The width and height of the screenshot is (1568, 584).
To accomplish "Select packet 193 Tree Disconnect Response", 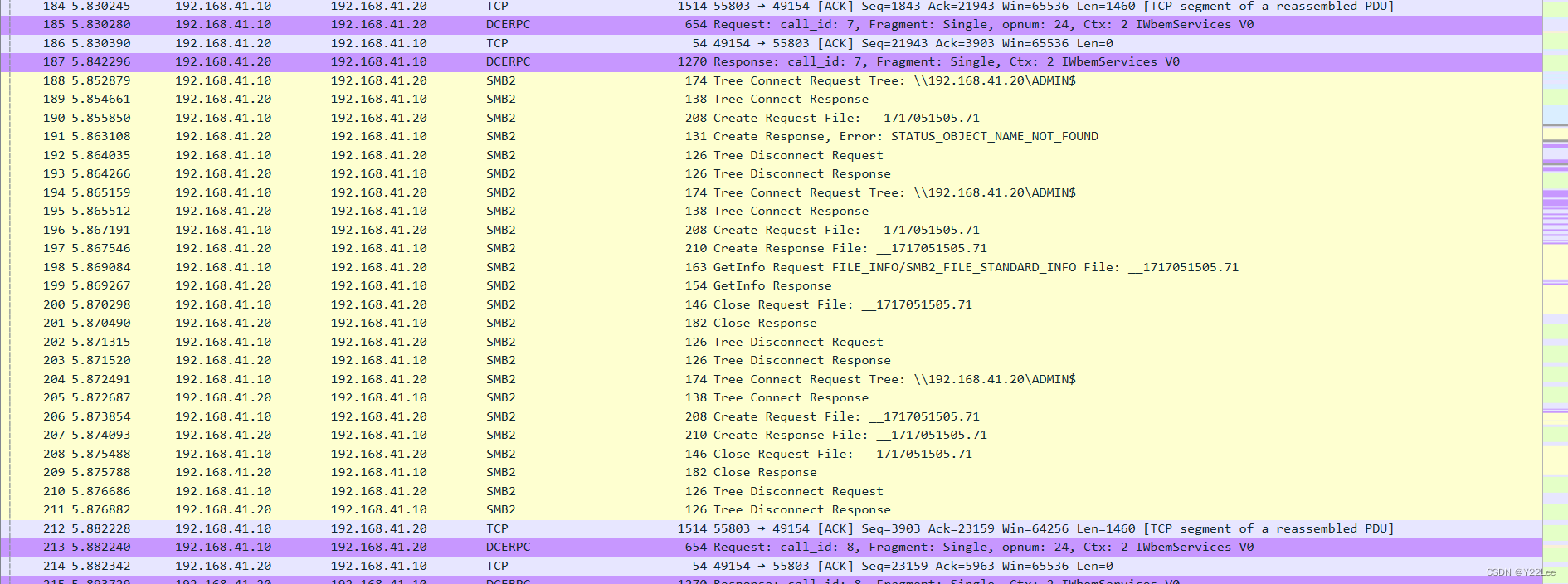I will click(772, 174).
